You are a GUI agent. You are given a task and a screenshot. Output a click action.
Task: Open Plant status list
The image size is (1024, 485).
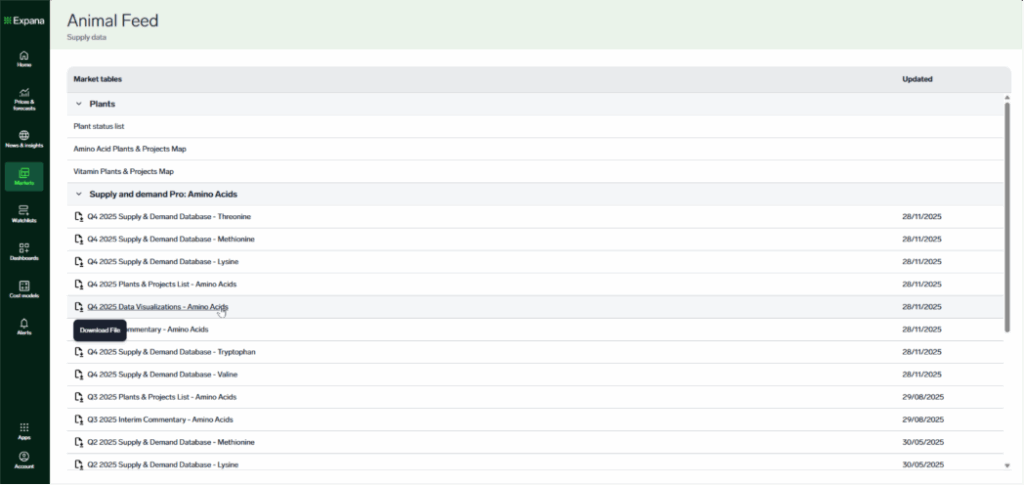99,126
